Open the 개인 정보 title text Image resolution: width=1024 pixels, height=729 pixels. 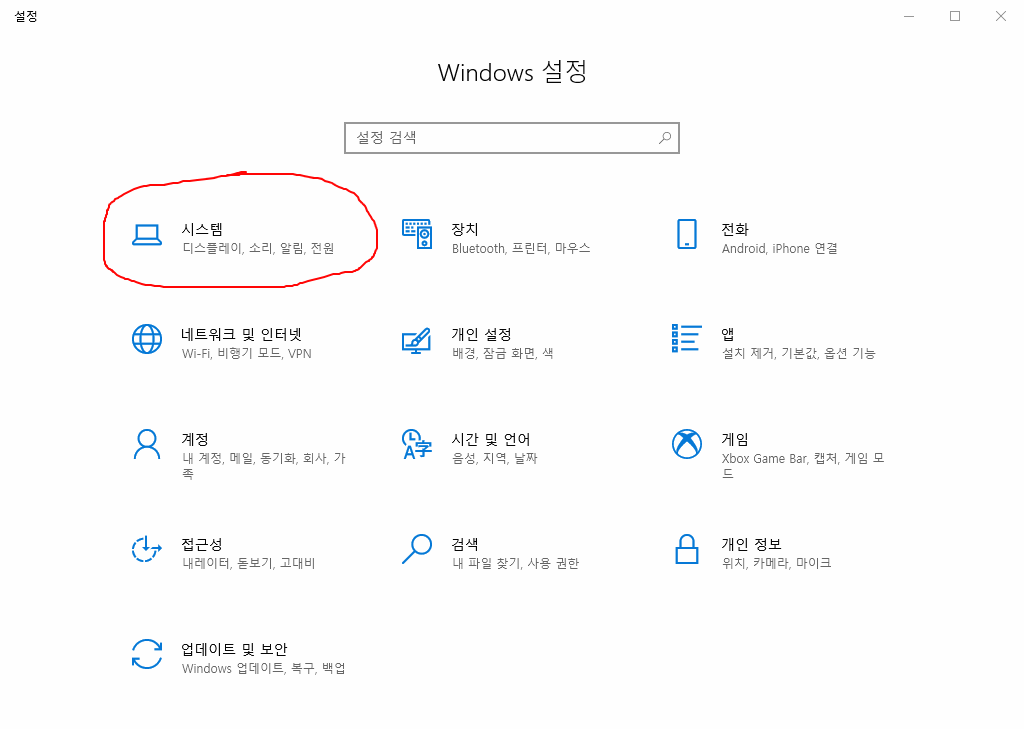pos(751,544)
